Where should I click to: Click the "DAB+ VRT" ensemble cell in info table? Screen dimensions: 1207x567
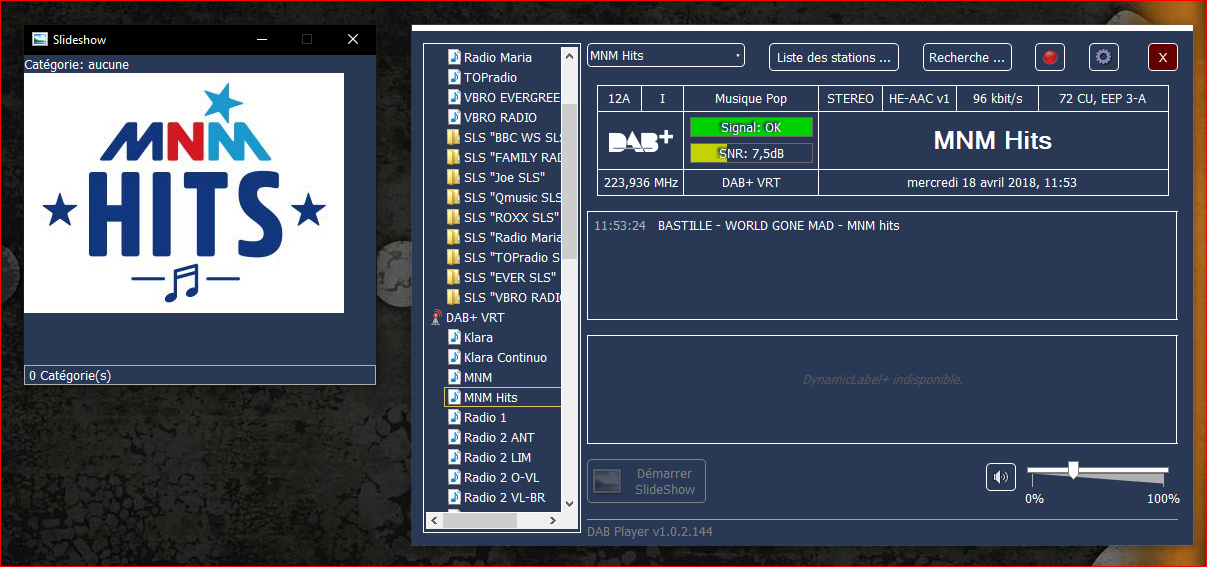coord(751,183)
